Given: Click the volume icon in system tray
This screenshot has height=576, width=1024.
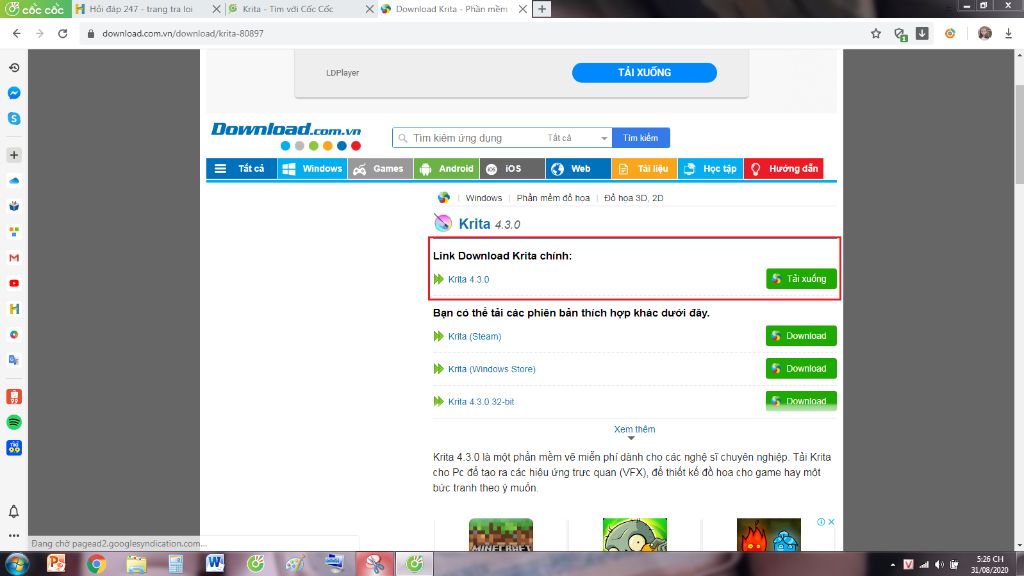Looking at the screenshot, I should click(x=939, y=564).
